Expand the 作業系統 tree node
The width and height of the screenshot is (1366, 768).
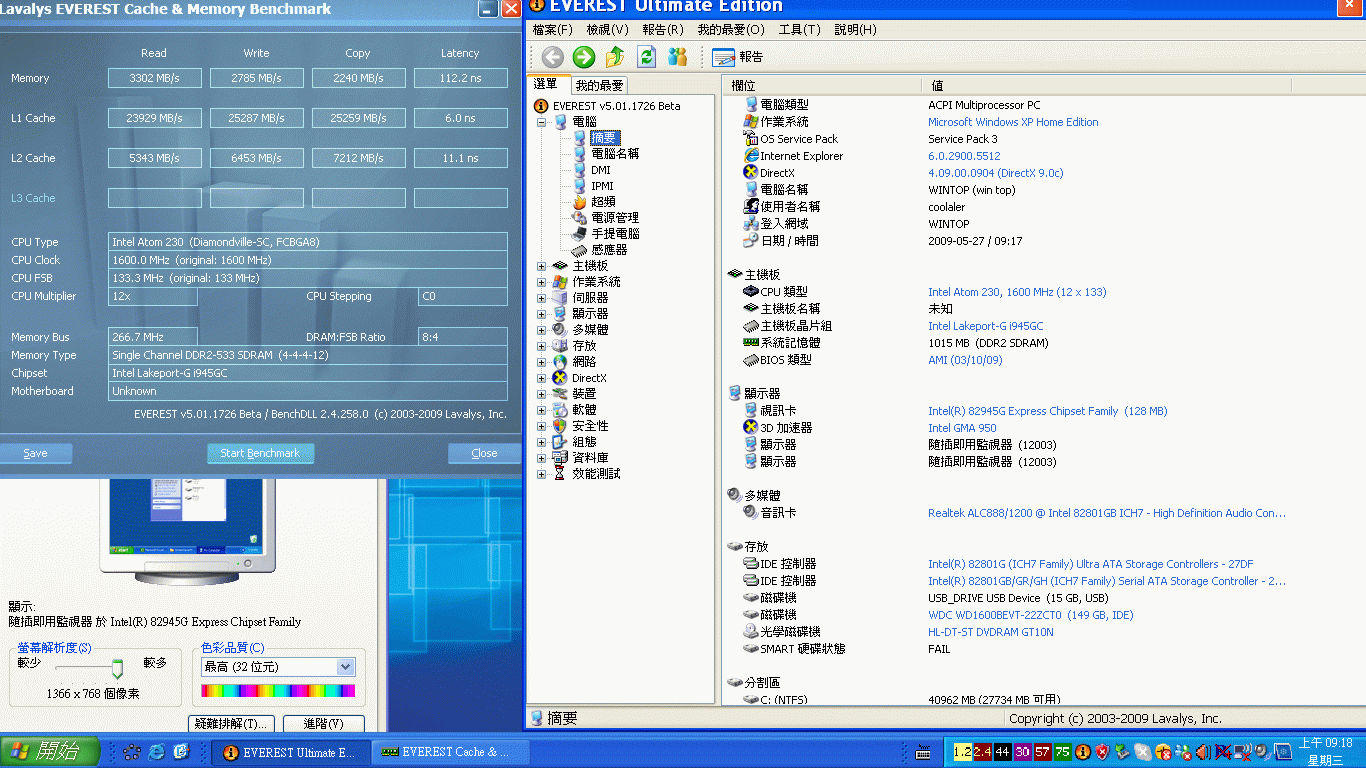542,282
